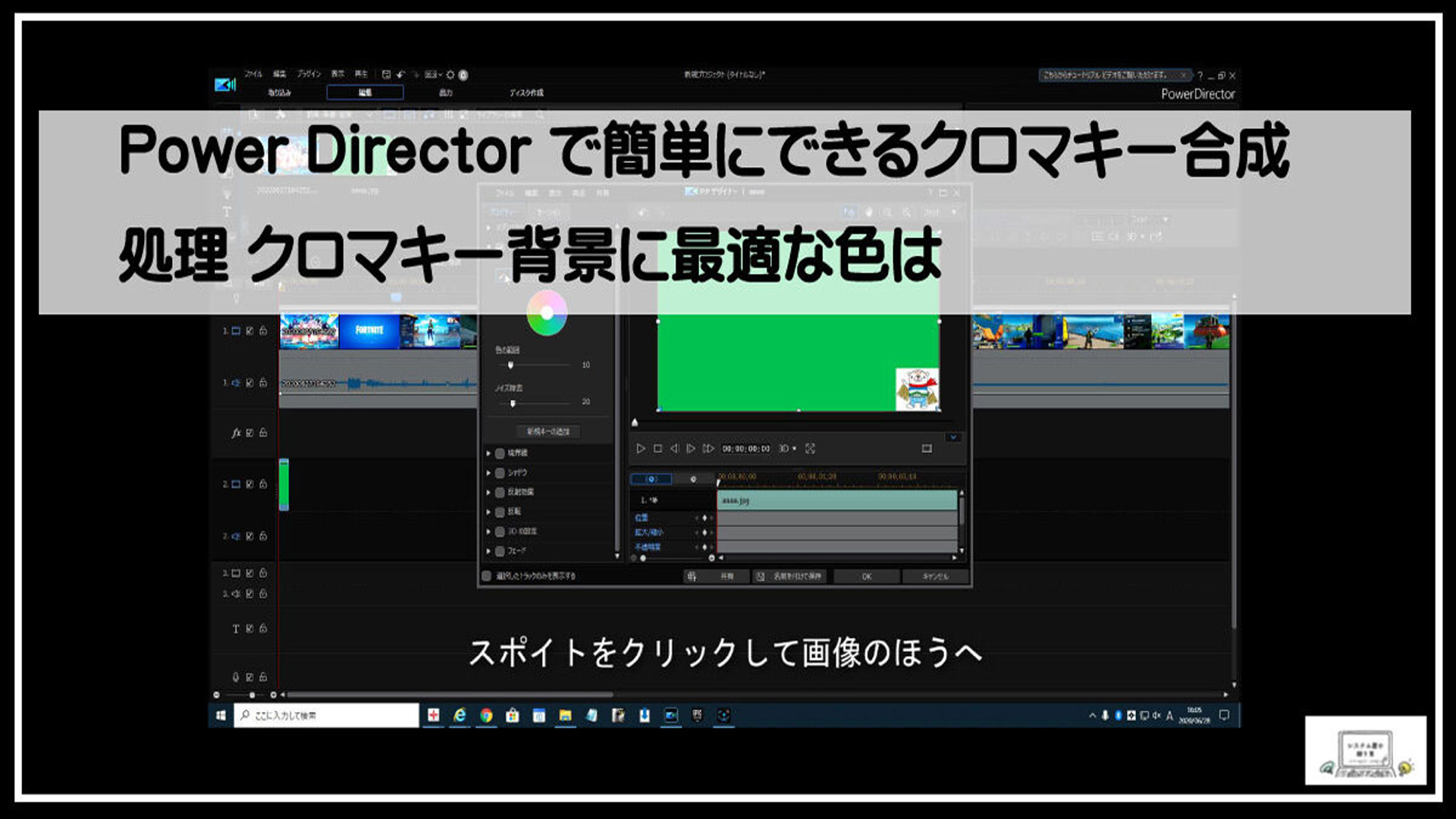Switch to the 出力 produce tab
Viewport: 1456px width, 819px height.
[x=446, y=93]
